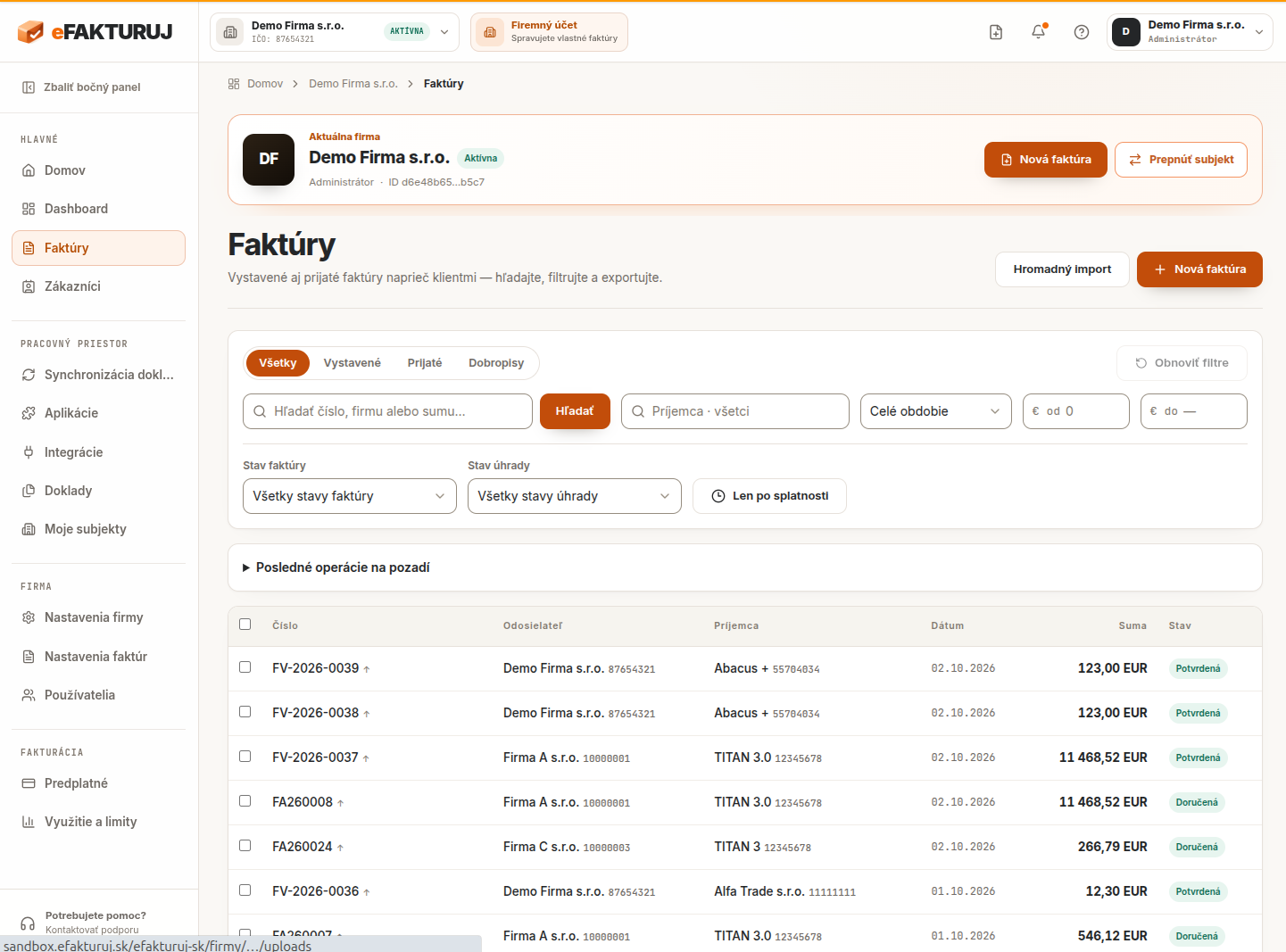Open the help question mark icon
This screenshot has width=1286, height=952.
tap(1082, 32)
